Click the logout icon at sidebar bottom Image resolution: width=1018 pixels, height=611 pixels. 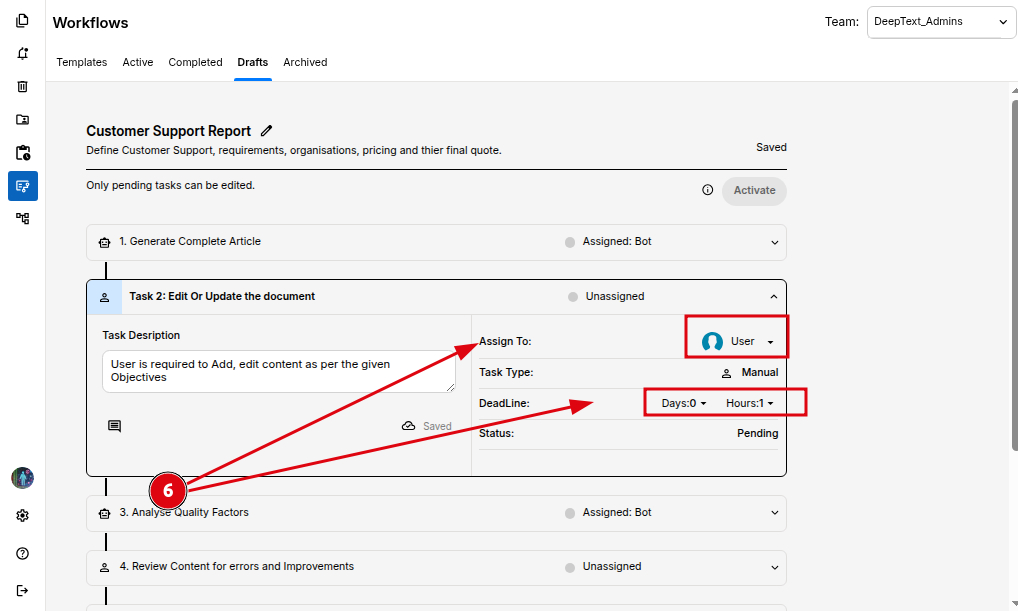pyautogui.click(x=22, y=590)
